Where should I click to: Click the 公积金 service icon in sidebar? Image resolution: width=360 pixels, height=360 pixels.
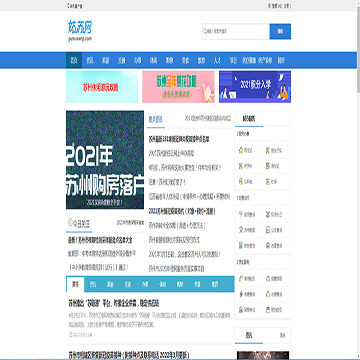(241, 182)
